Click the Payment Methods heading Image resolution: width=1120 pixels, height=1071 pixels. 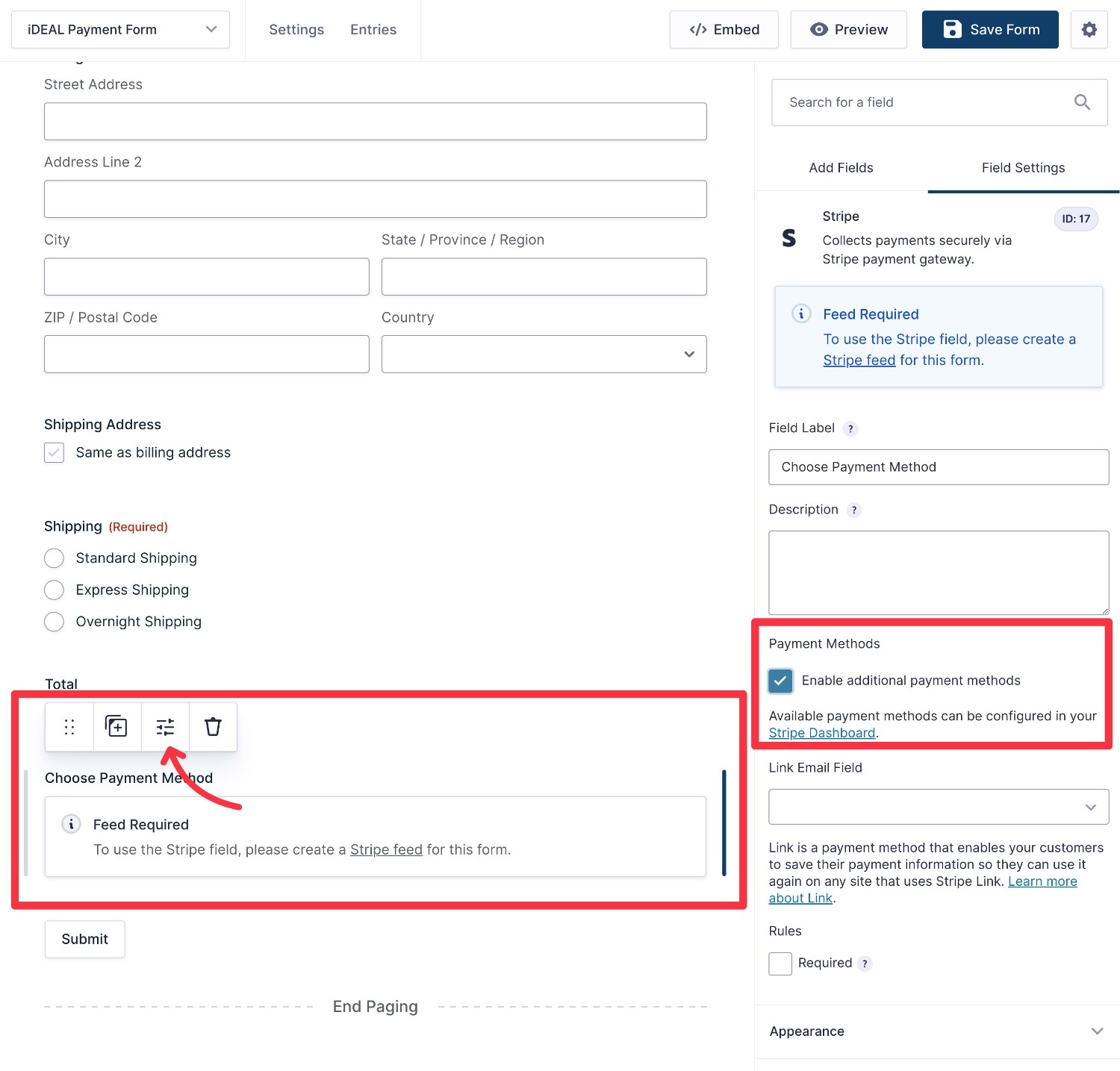click(824, 644)
